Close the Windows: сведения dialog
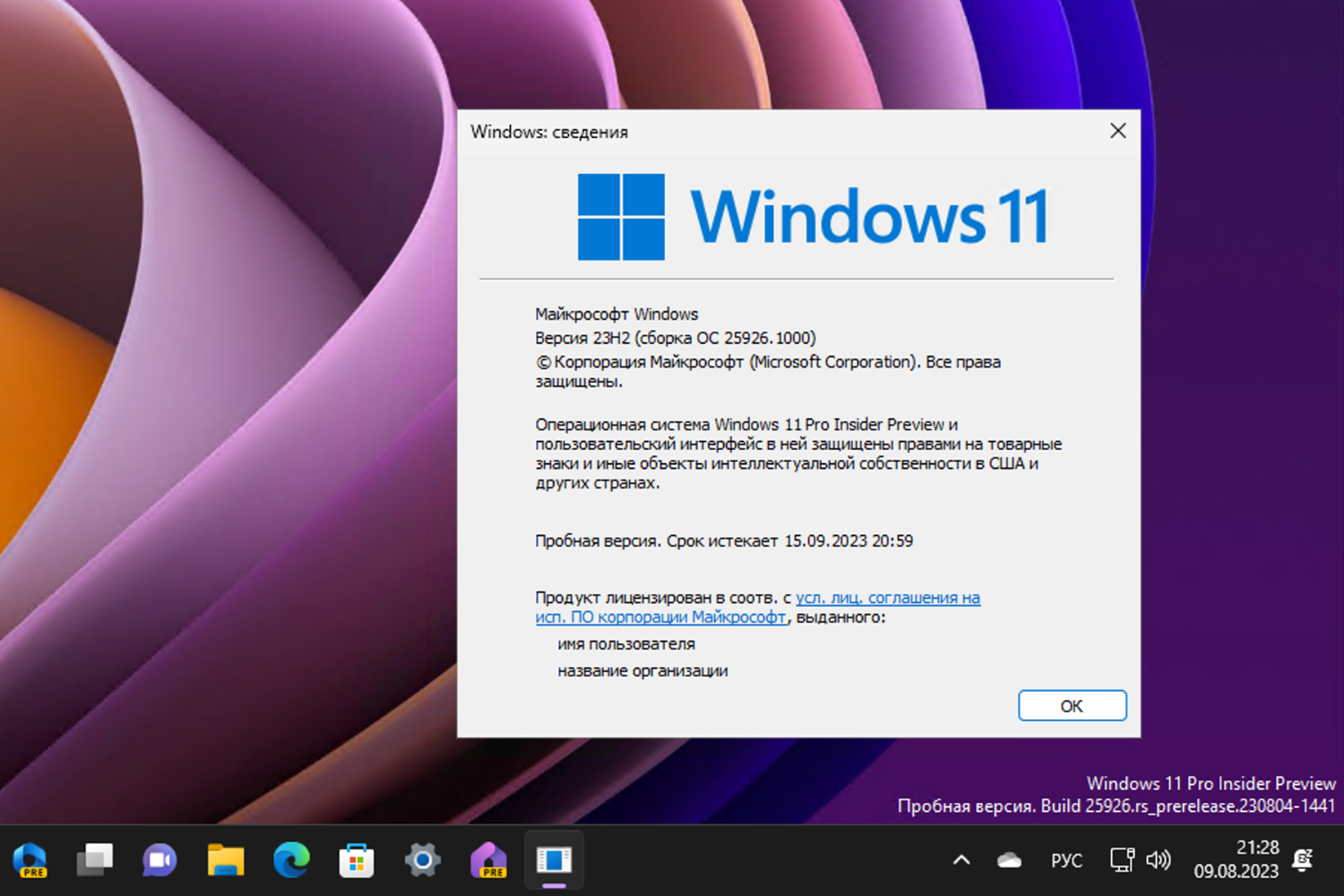 [x=1117, y=131]
